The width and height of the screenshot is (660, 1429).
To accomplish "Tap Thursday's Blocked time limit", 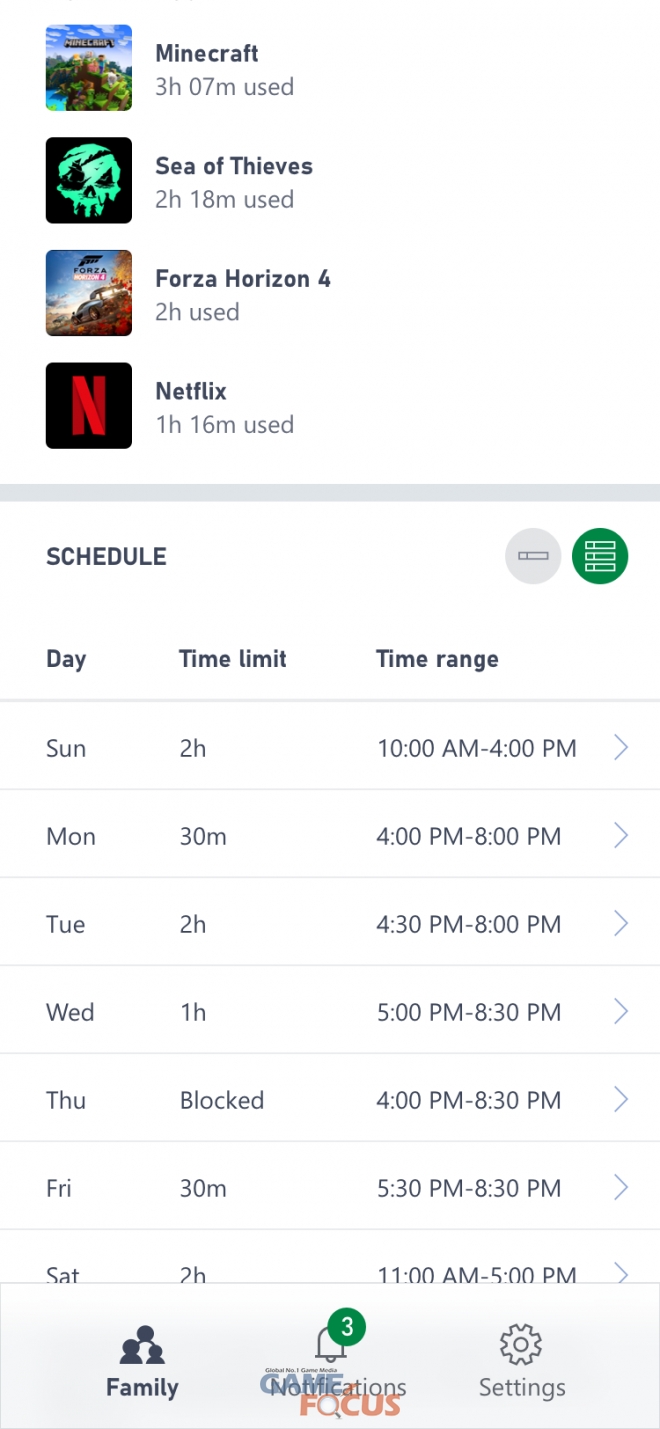I will click(222, 1100).
